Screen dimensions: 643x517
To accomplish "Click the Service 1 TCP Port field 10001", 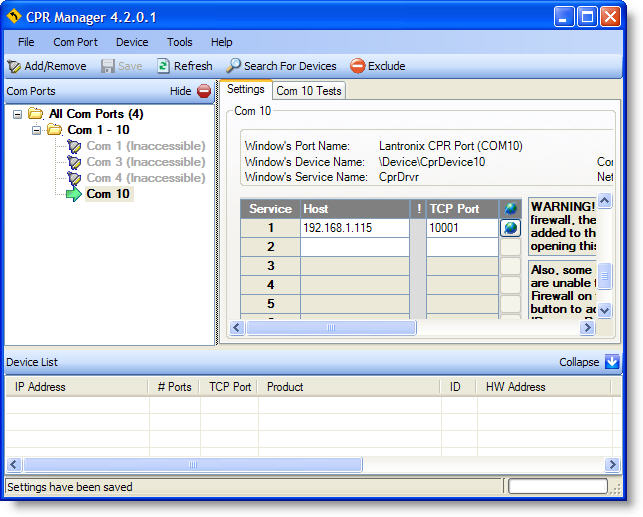I will [462, 228].
